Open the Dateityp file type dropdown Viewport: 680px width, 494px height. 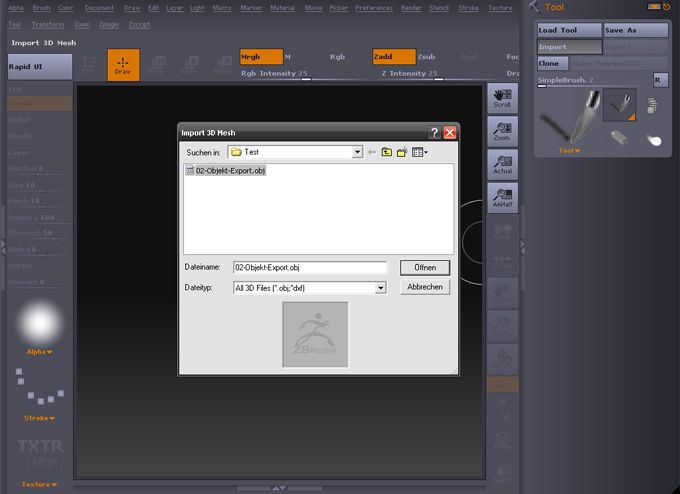tap(380, 288)
